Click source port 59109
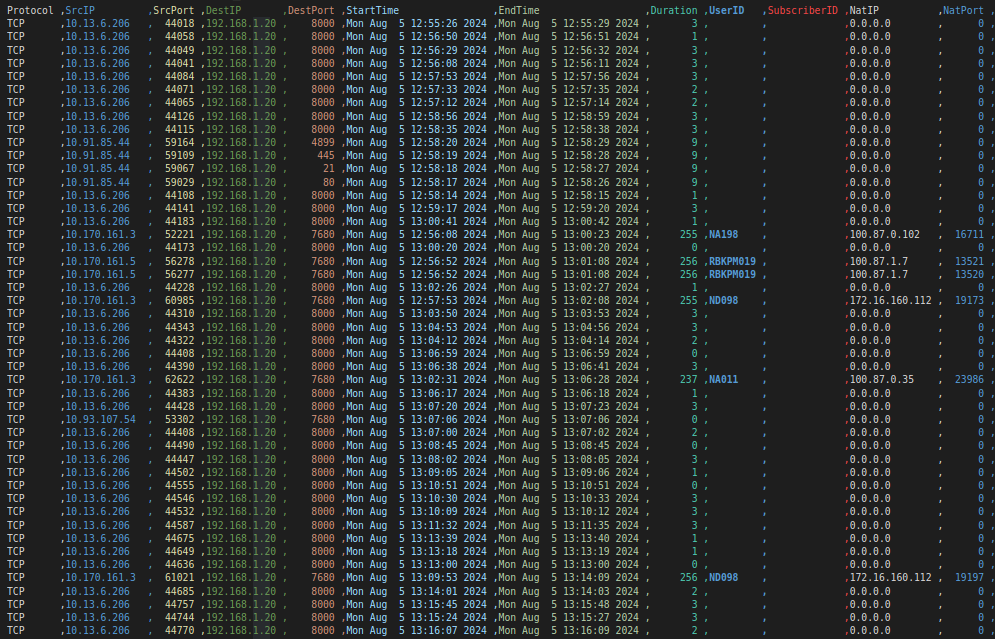 click(180, 155)
